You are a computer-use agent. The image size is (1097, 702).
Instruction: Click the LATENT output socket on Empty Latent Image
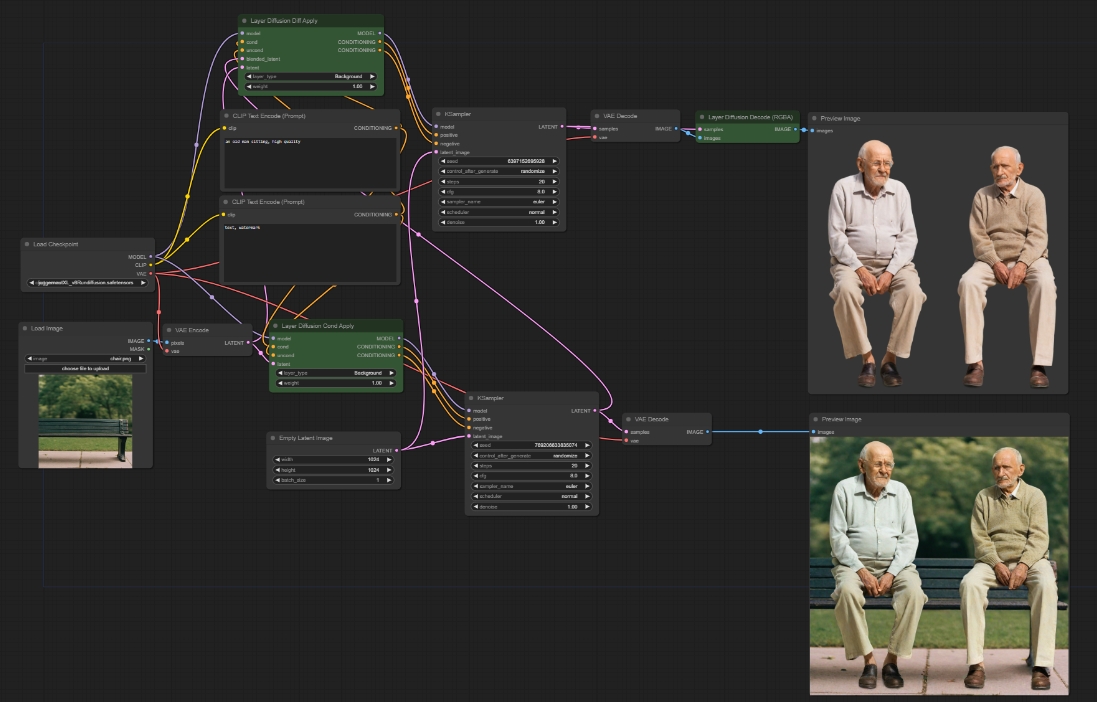click(x=398, y=450)
